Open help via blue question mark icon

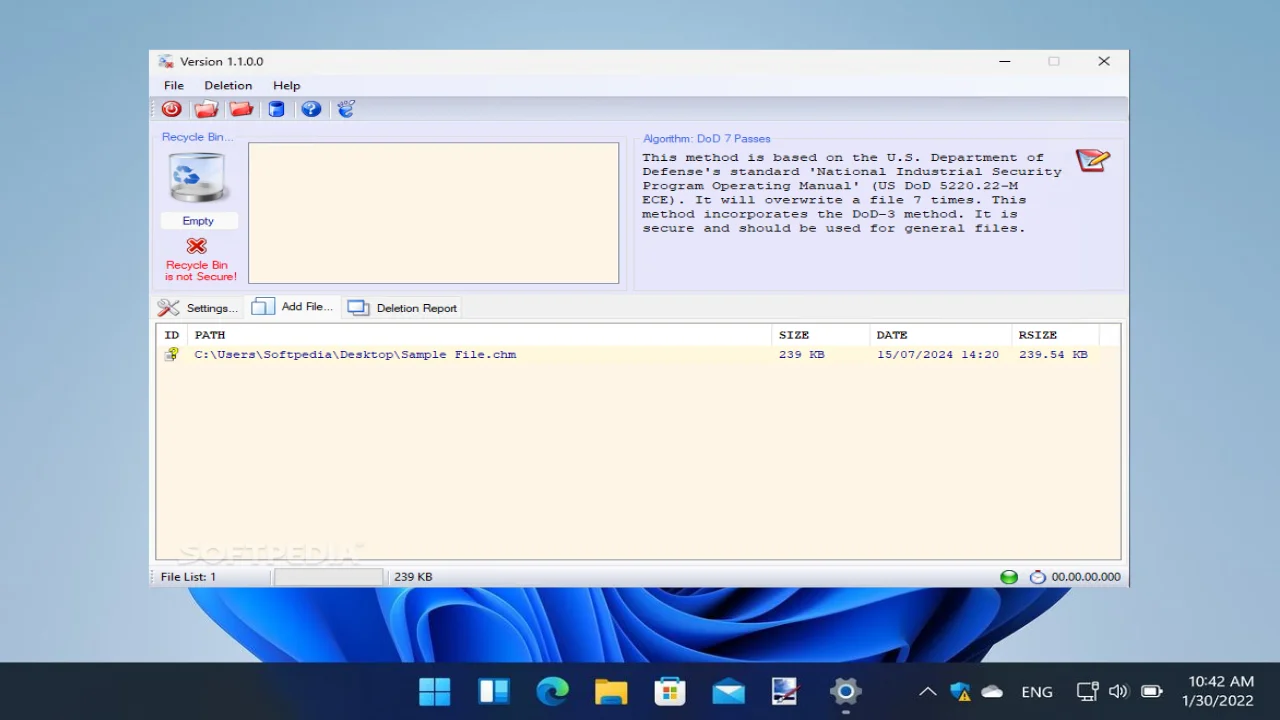click(x=311, y=109)
